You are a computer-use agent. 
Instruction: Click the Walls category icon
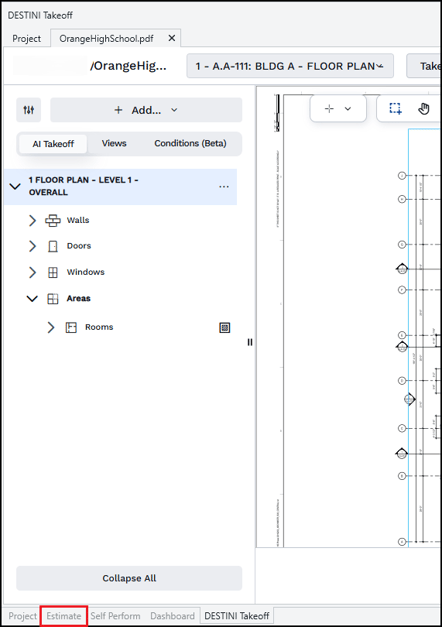click(53, 220)
